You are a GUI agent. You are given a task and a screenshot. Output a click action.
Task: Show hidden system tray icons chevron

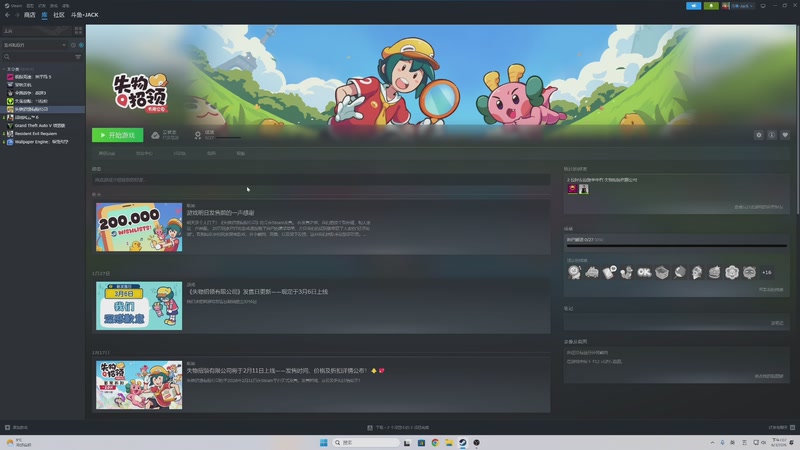(x=712, y=442)
